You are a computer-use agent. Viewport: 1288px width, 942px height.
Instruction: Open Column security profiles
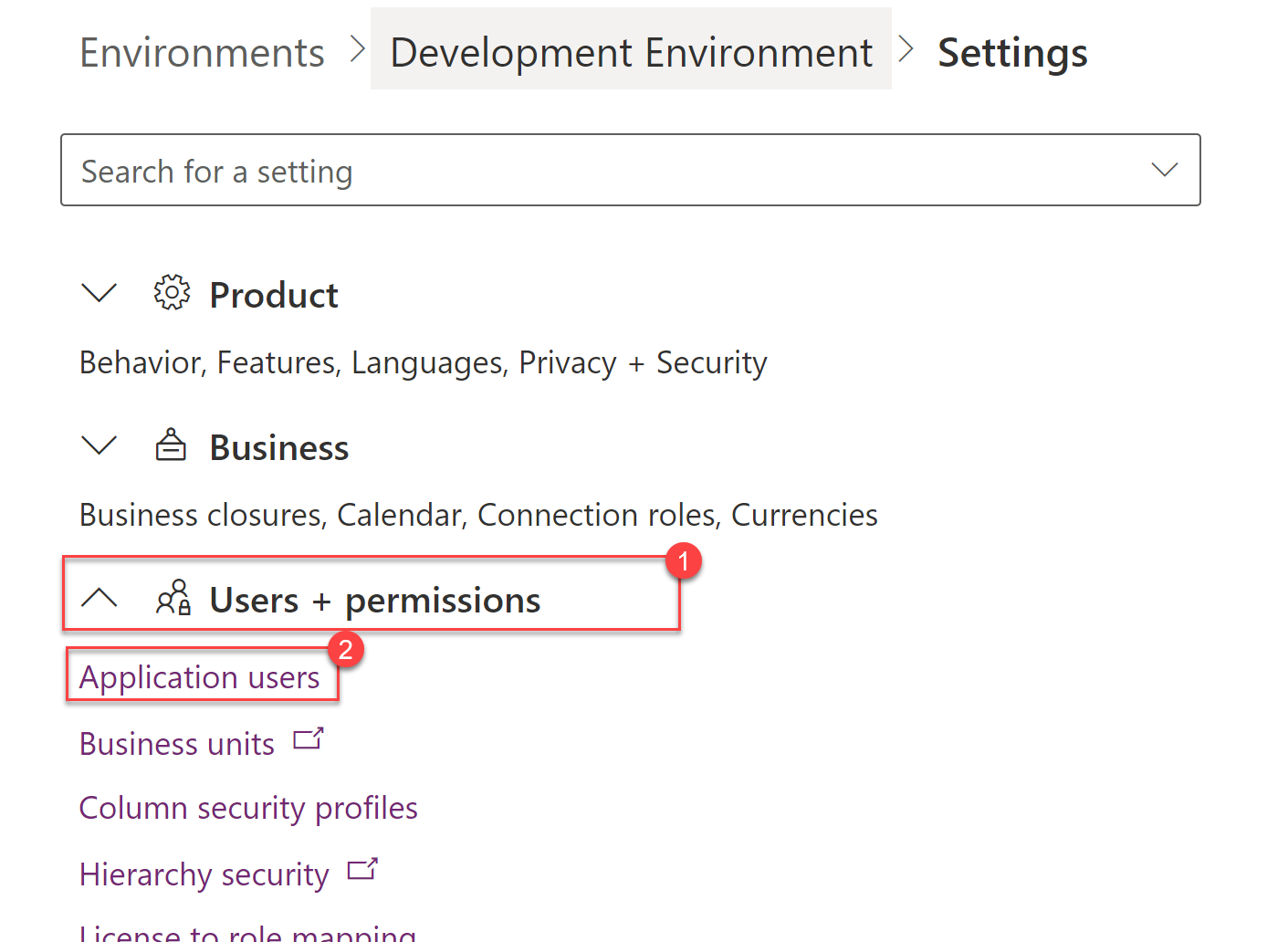[x=248, y=808]
